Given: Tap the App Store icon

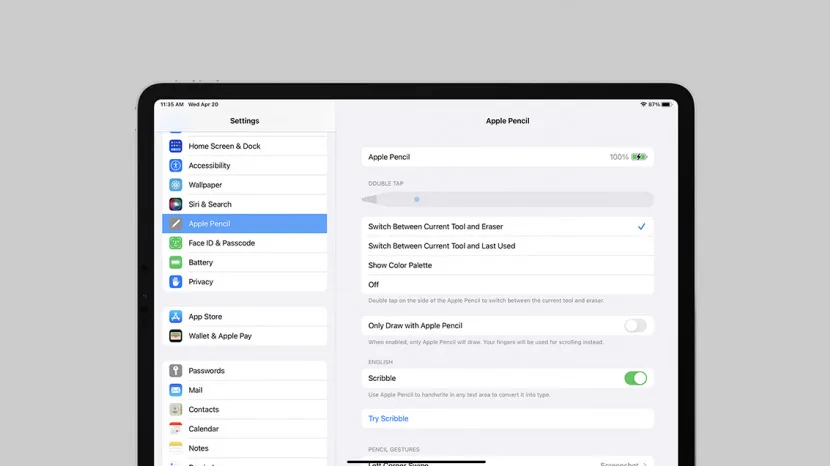Looking at the screenshot, I should point(176,317).
